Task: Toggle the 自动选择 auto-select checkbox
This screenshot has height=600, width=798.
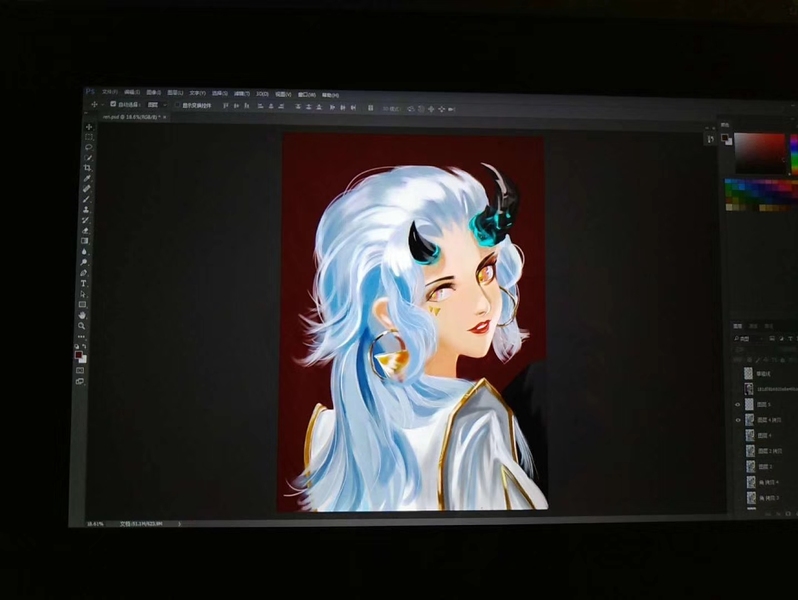Action: coord(113,104)
